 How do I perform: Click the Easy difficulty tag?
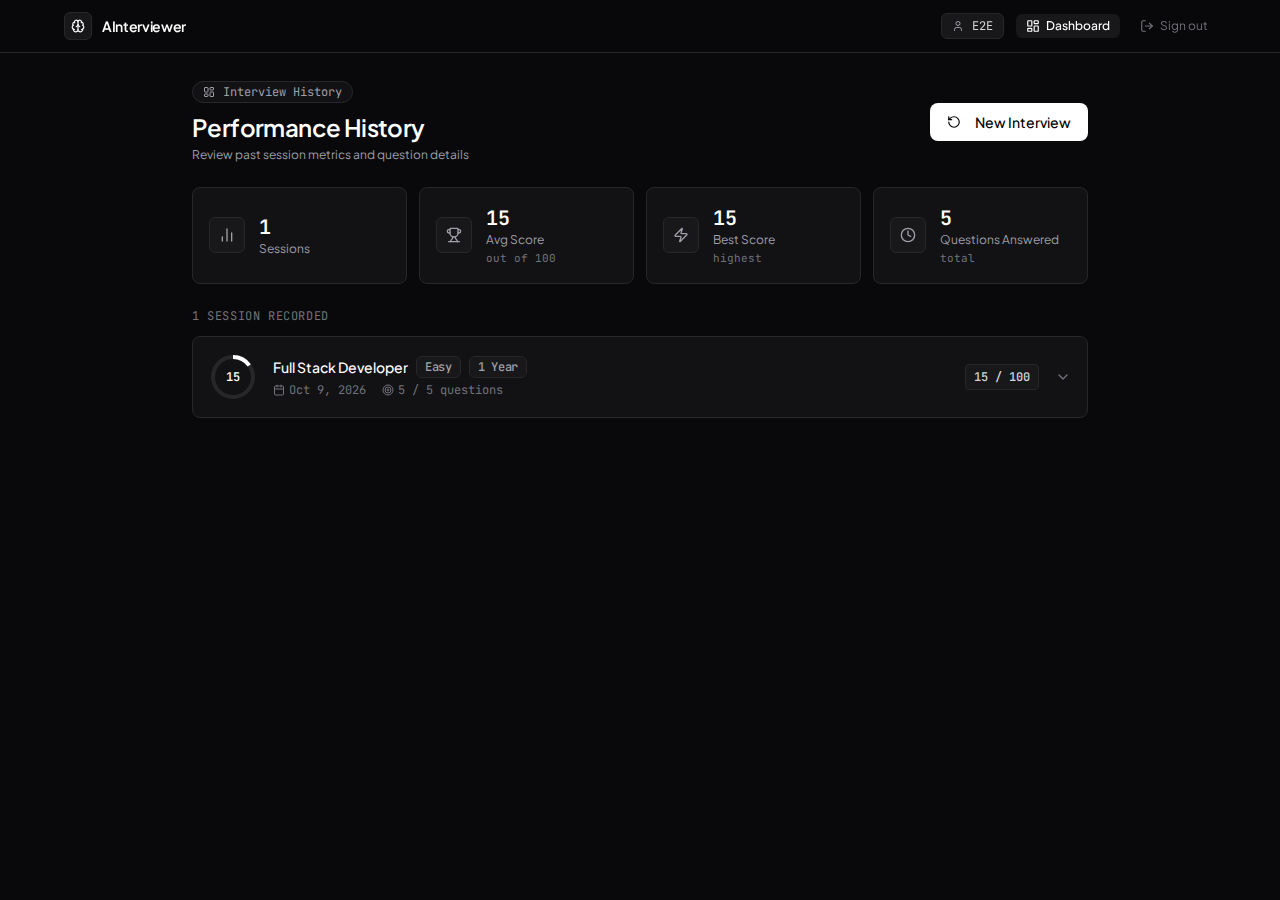(438, 367)
